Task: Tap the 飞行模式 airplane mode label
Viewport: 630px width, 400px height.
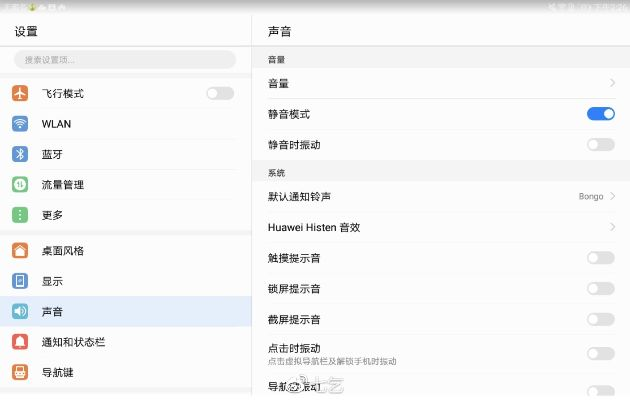Action: pyautogui.click(x=63, y=94)
